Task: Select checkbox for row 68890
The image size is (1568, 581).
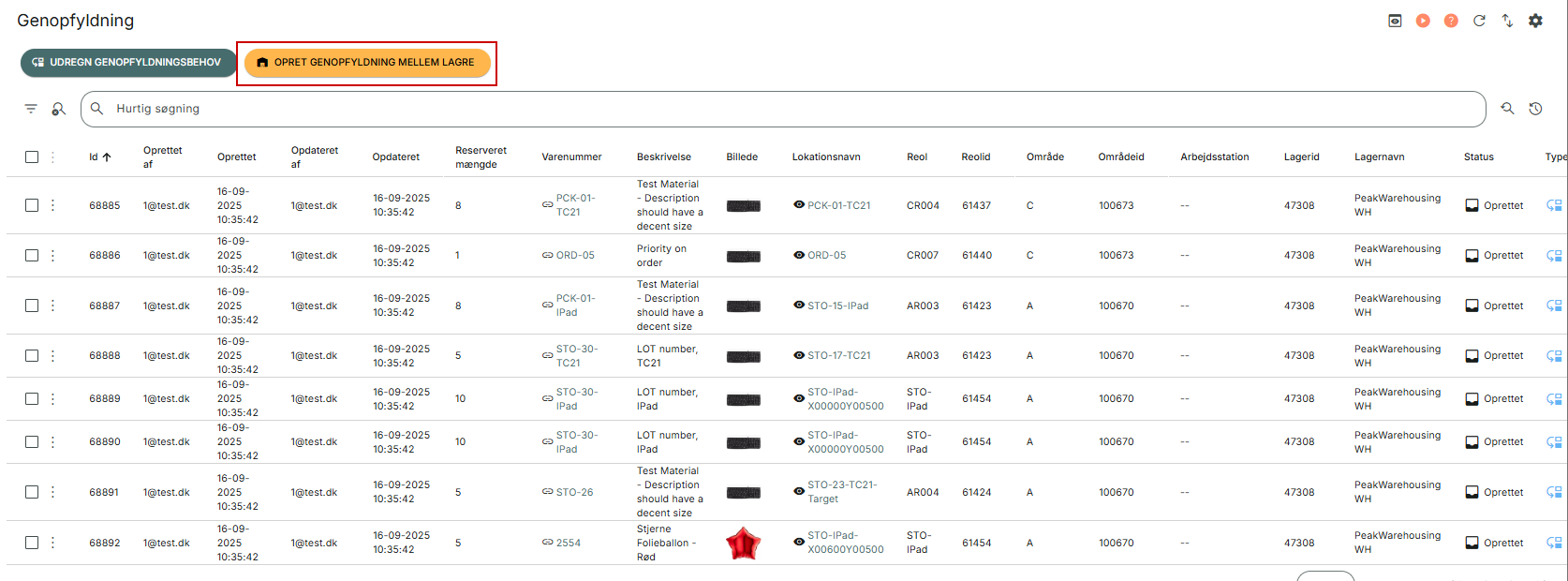Action: tap(32, 441)
